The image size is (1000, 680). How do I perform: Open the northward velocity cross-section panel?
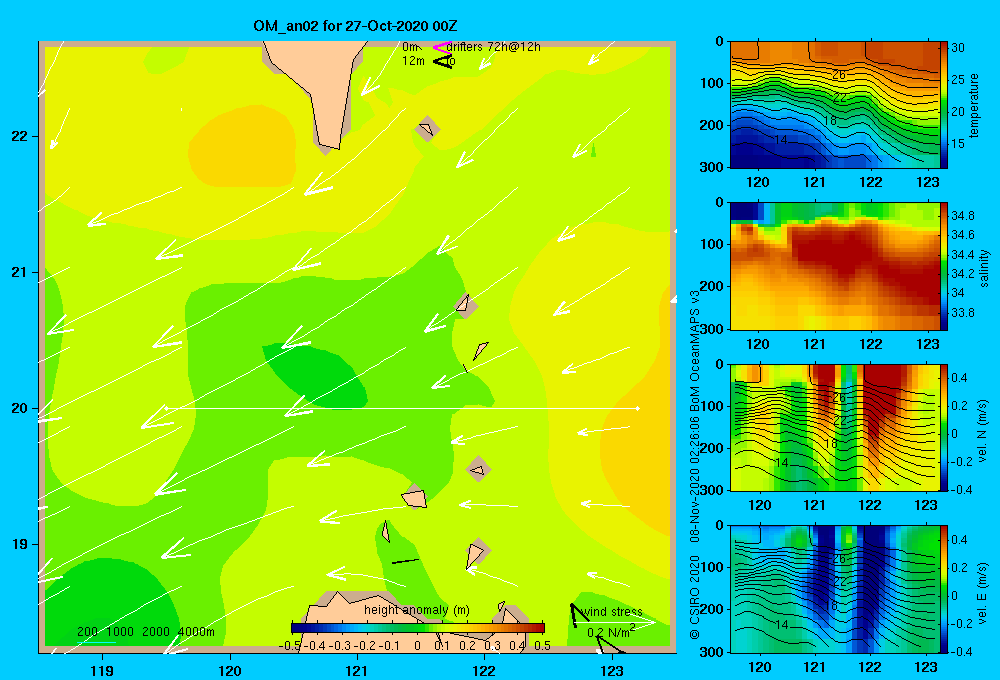click(834, 427)
